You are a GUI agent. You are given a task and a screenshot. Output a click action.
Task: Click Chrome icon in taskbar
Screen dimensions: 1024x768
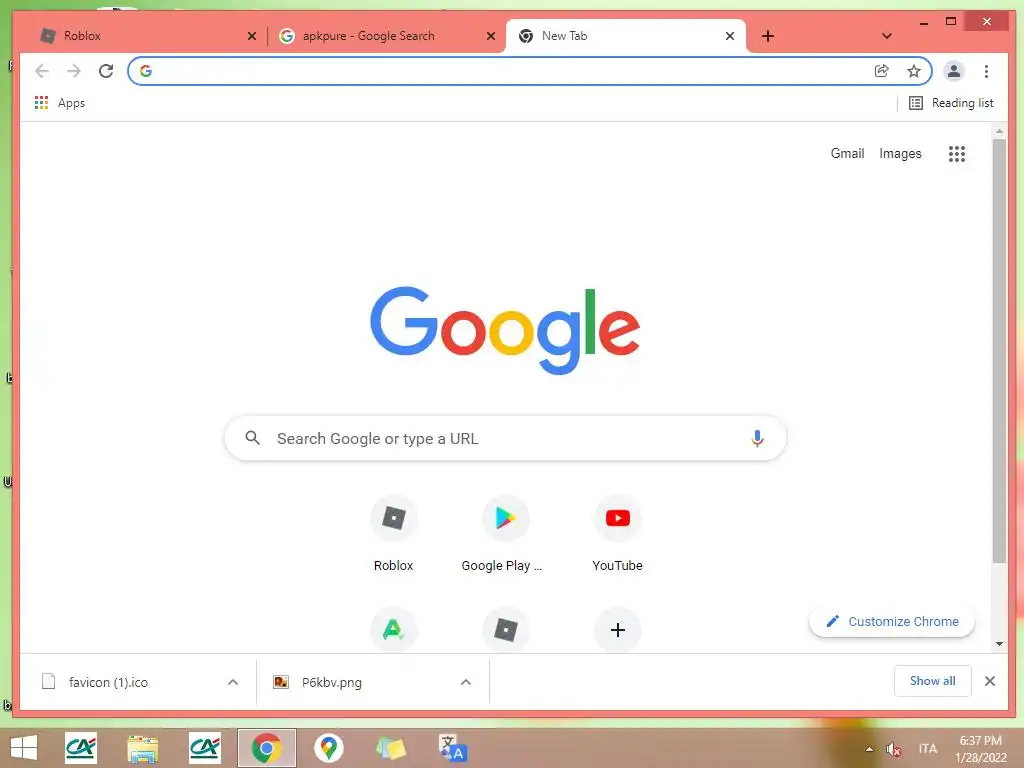pyautogui.click(x=266, y=748)
